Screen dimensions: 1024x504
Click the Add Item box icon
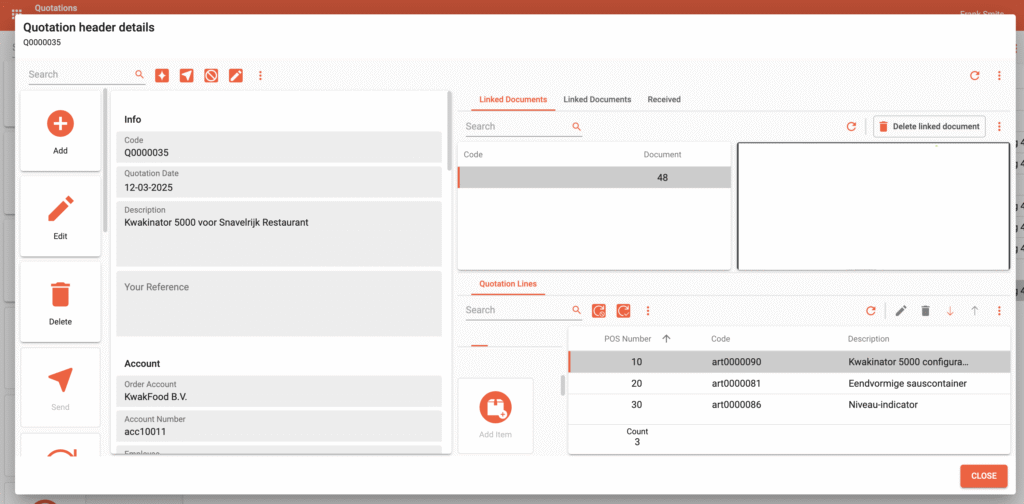(495, 407)
